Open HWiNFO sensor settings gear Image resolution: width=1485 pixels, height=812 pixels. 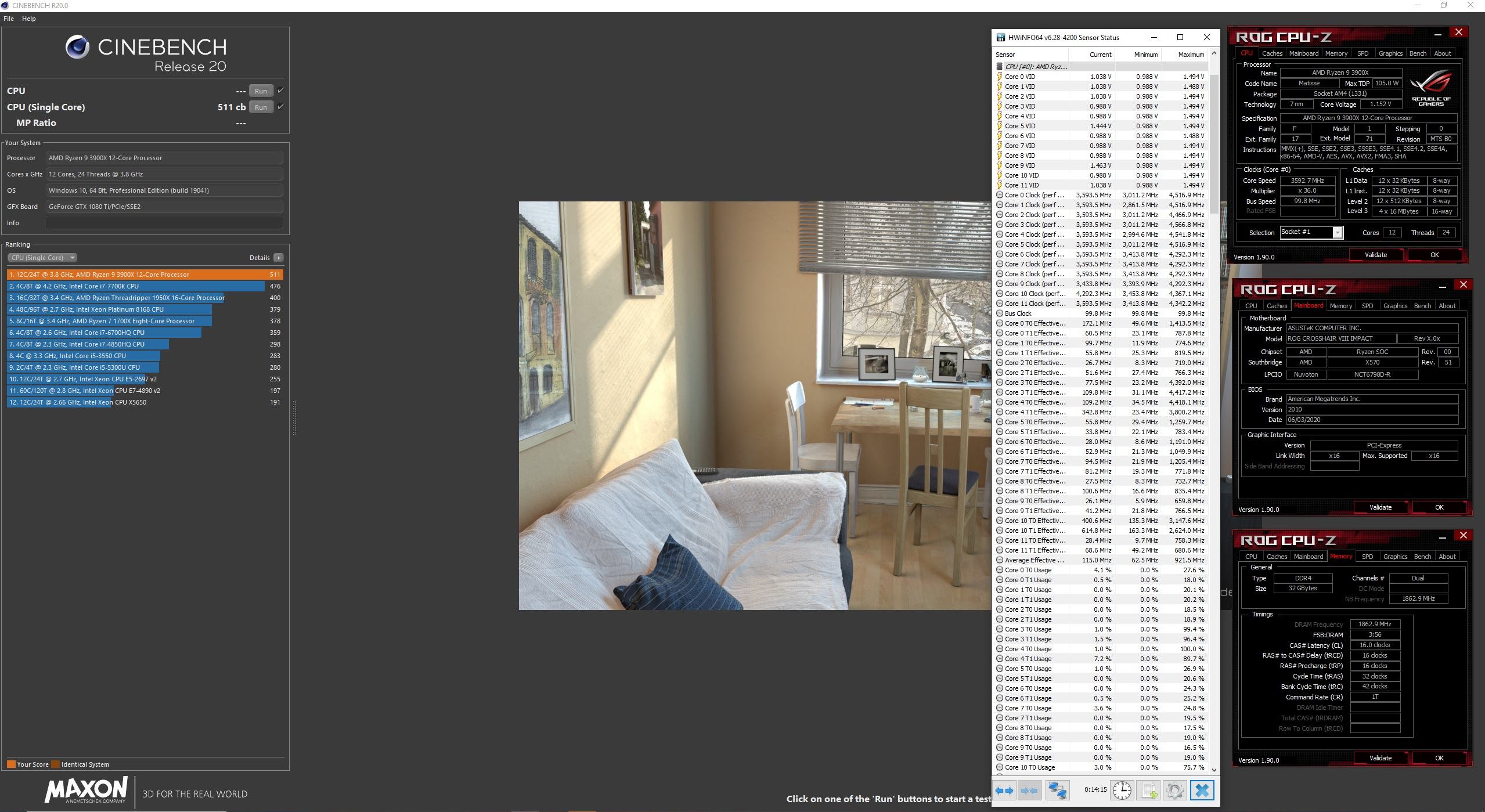[x=1174, y=790]
